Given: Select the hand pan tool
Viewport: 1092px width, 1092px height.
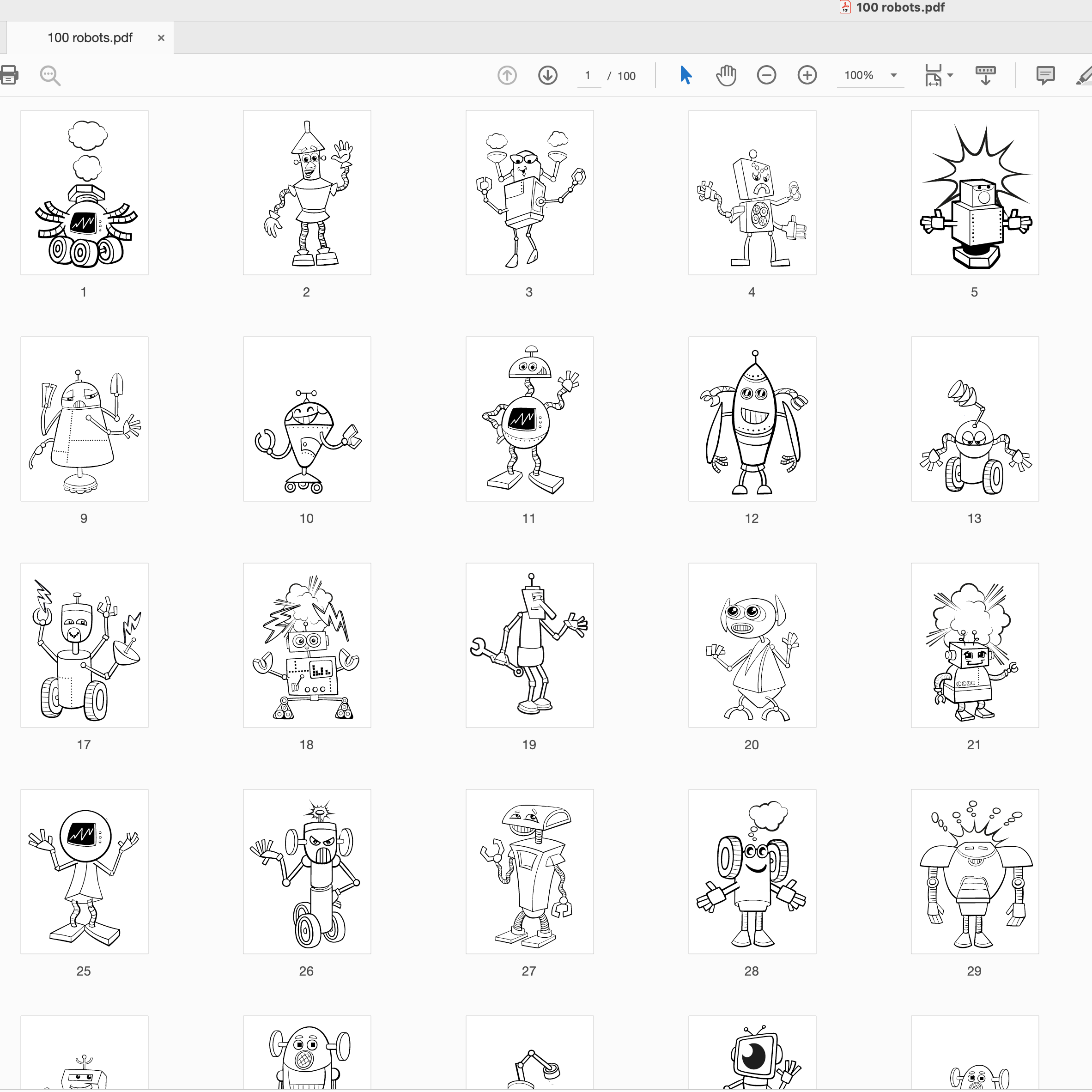Looking at the screenshot, I should click(x=726, y=75).
